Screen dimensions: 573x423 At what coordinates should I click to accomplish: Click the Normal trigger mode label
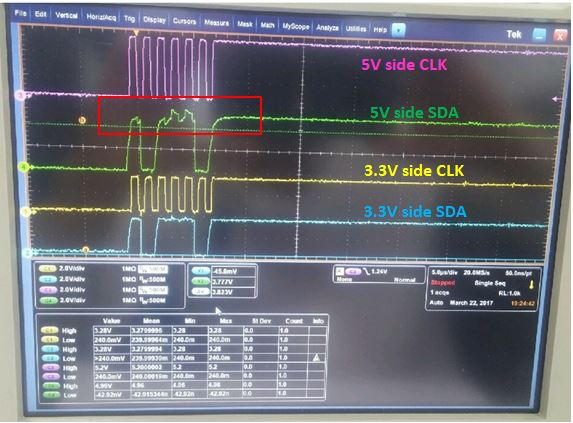point(405,280)
